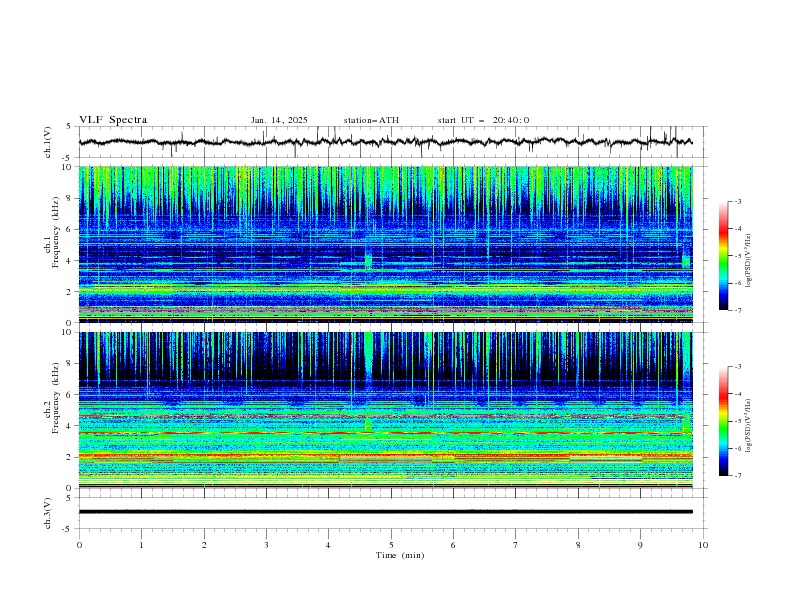Select the date text "Jan. 14, 2025"
This screenshot has height=612, width=792.
[x=279, y=120]
